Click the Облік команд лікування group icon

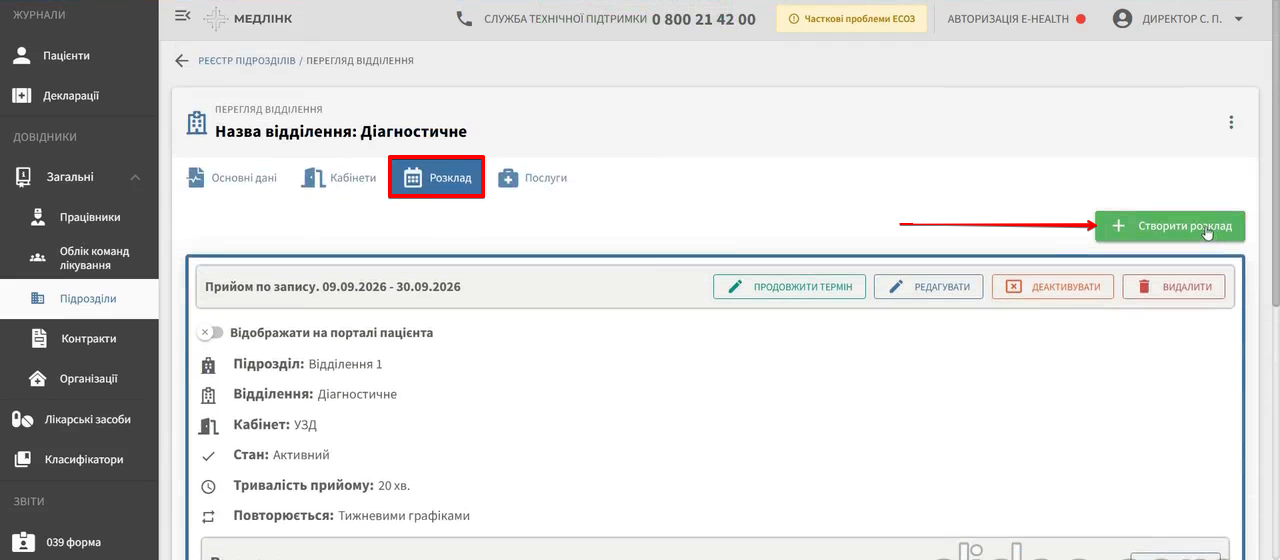(x=38, y=258)
